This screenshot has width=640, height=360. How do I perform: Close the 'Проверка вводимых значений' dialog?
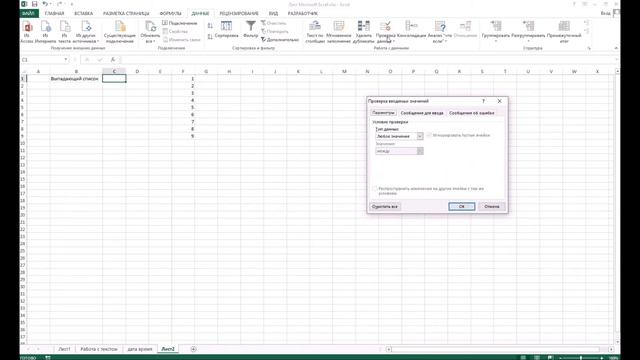(499, 101)
